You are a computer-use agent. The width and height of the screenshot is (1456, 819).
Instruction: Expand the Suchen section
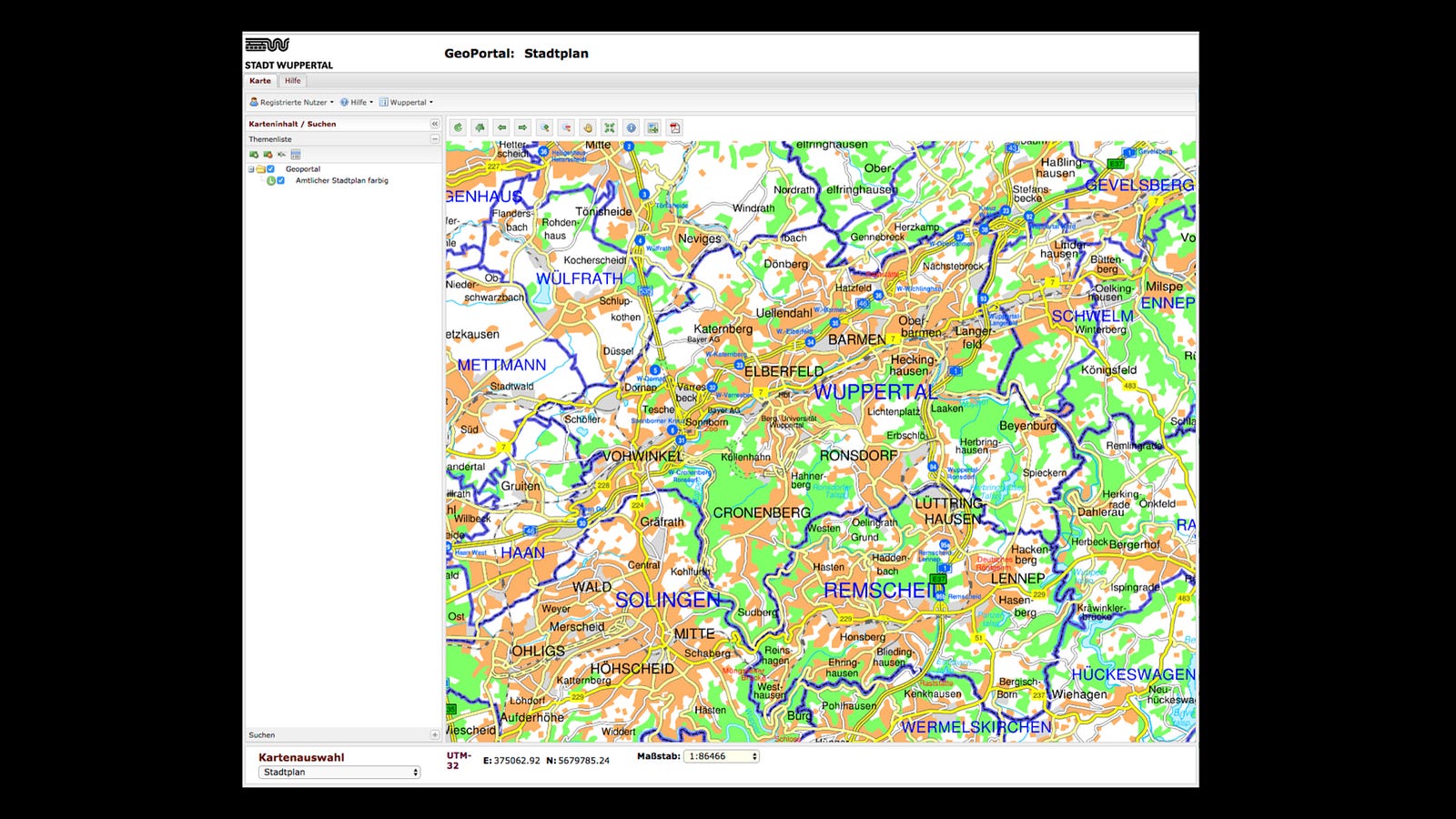point(434,734)
